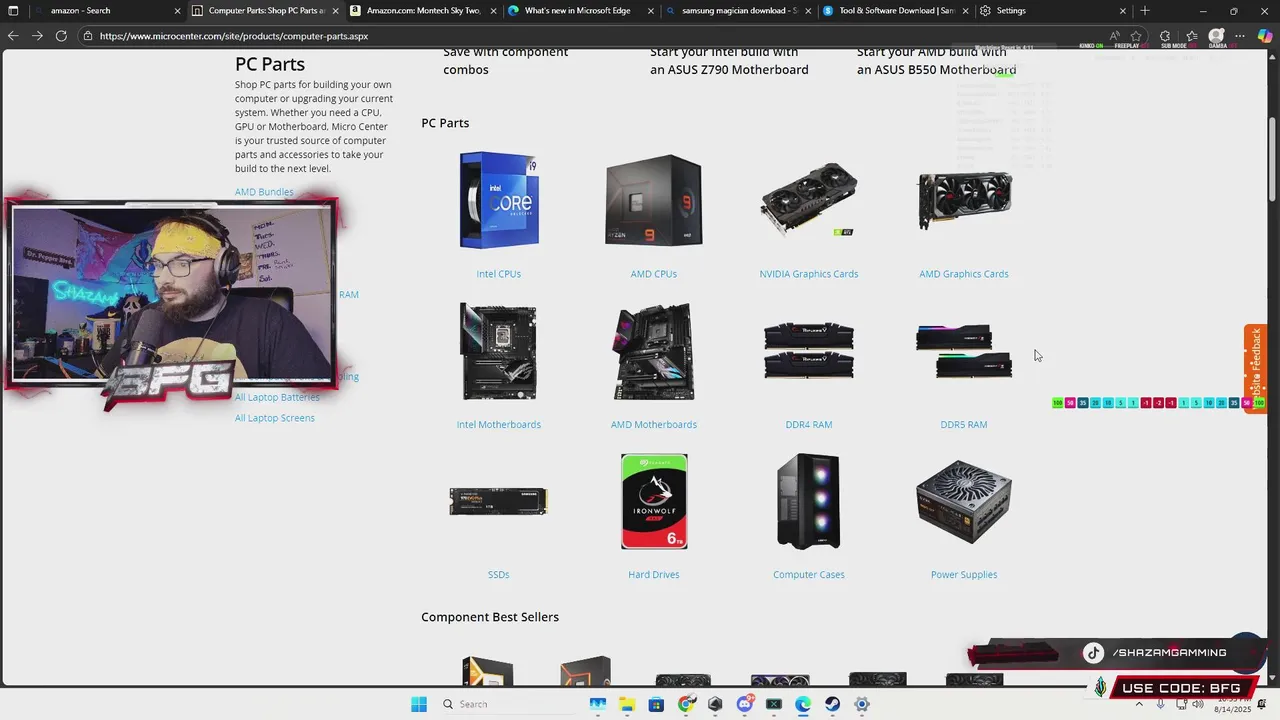Open the Copilot sidebar icon
The width and height of the screenshot is (1280, 720).
tap(1265, 36)
